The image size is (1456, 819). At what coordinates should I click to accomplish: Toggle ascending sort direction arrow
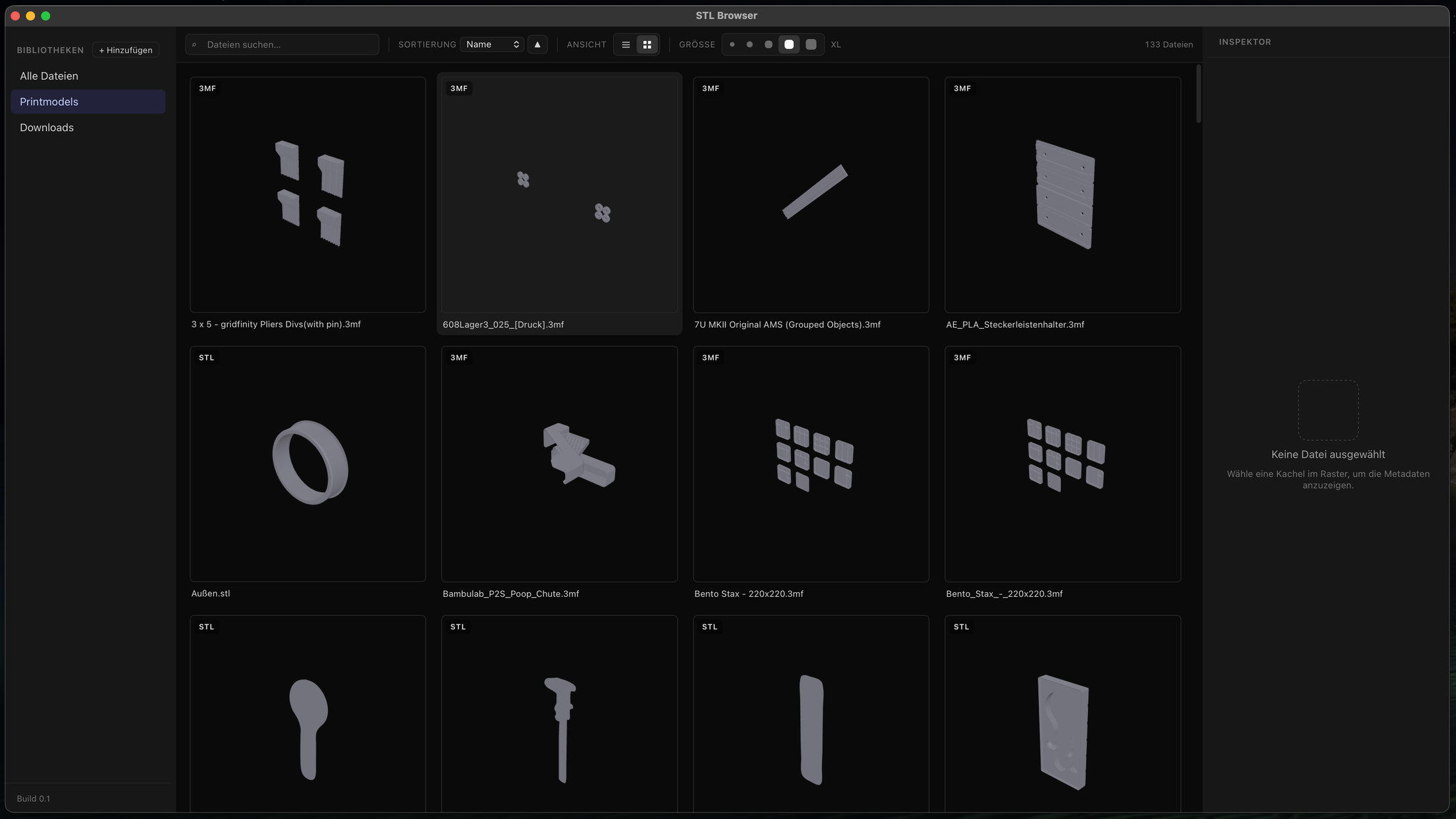tap(537, 45)
